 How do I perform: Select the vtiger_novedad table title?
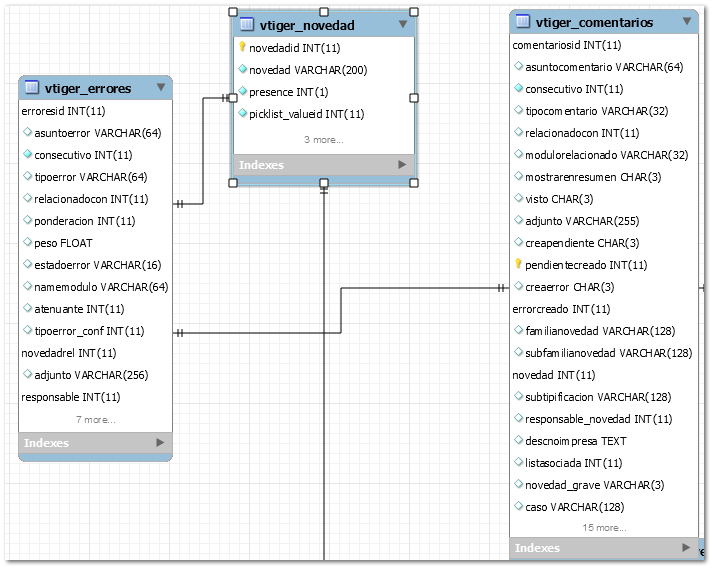tap(307, 25)
